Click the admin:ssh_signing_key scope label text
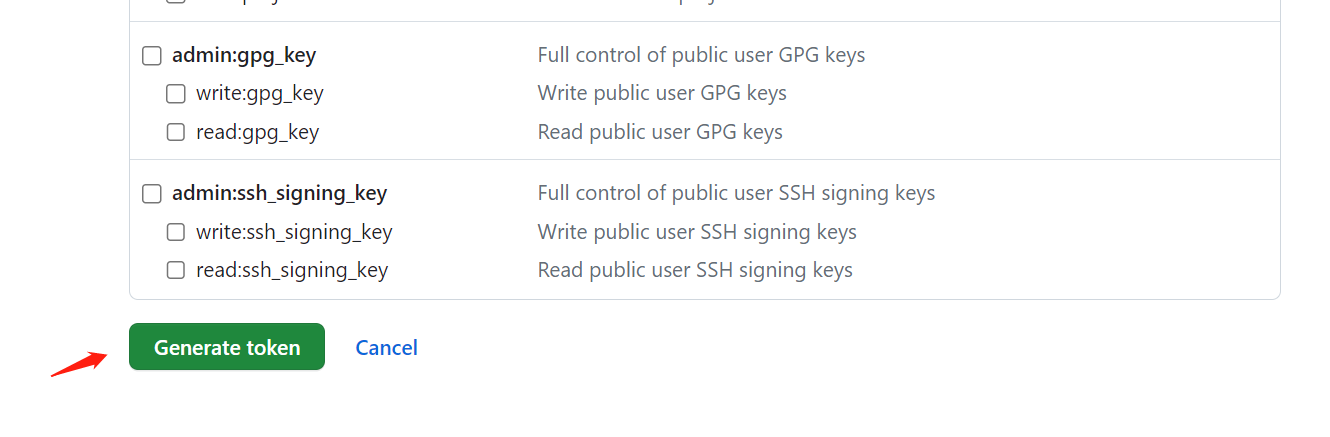The image size is (1330, 437). (279, 193)
